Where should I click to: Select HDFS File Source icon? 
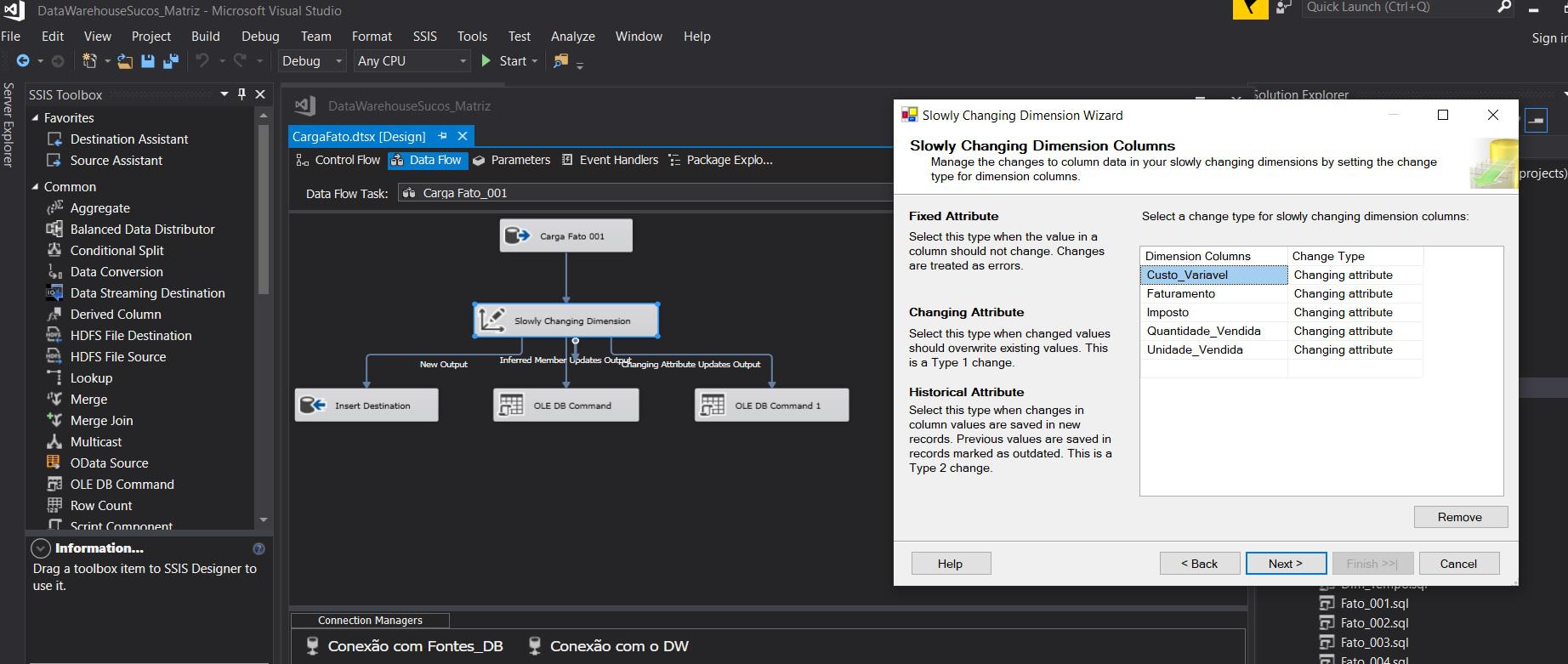pyautogui.click(x=54, y=356)
